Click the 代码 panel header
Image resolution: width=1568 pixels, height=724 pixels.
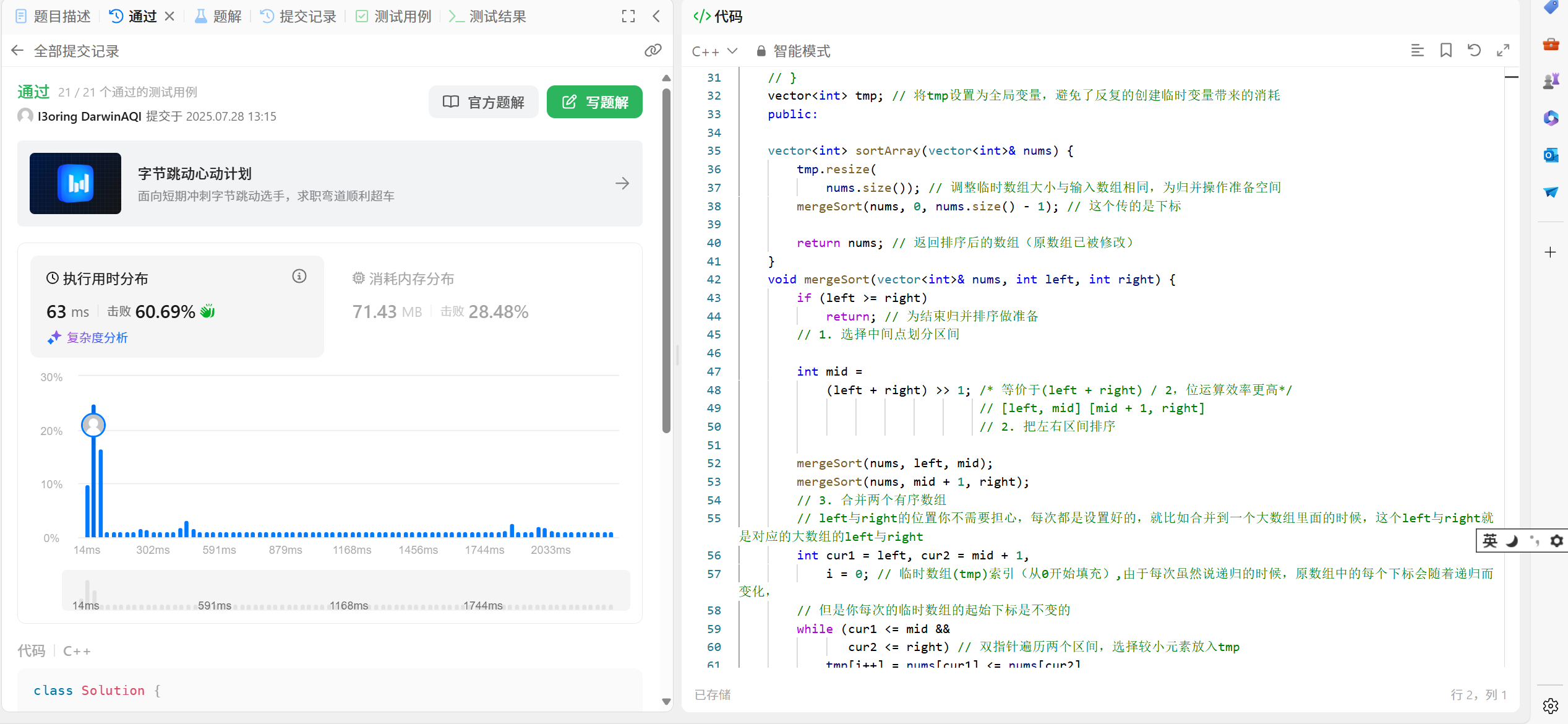[718, 17]
